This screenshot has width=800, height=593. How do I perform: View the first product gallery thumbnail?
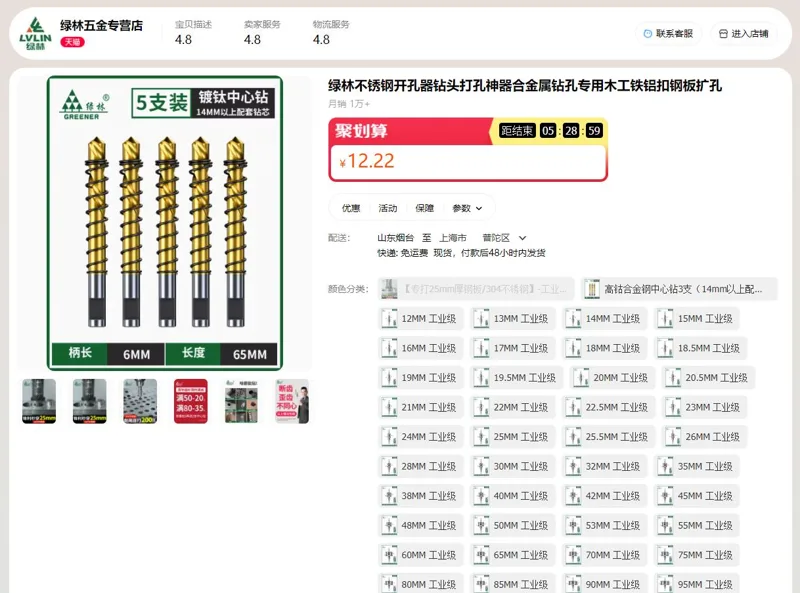39,401
